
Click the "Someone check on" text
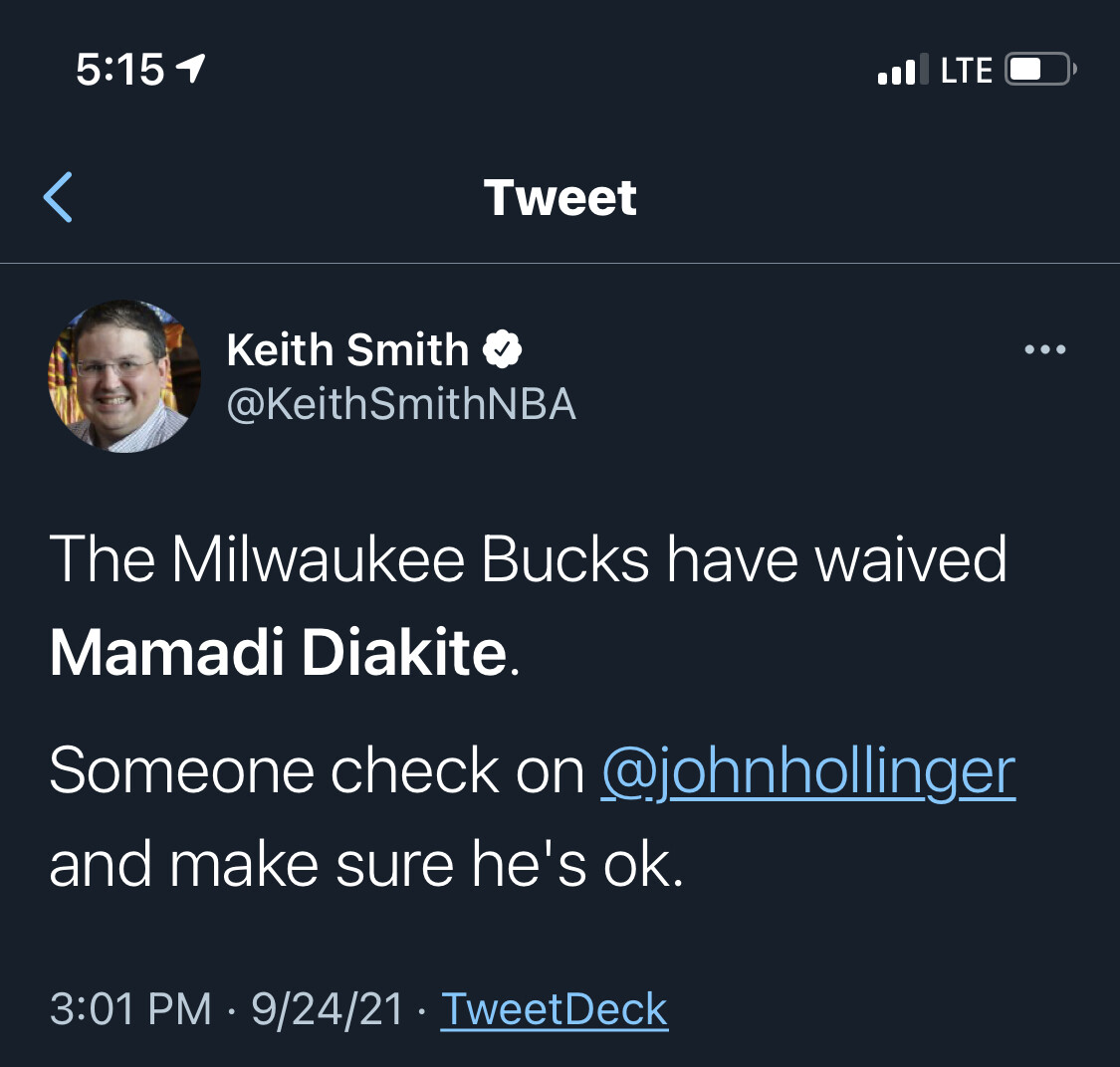(x=317, y=770)
